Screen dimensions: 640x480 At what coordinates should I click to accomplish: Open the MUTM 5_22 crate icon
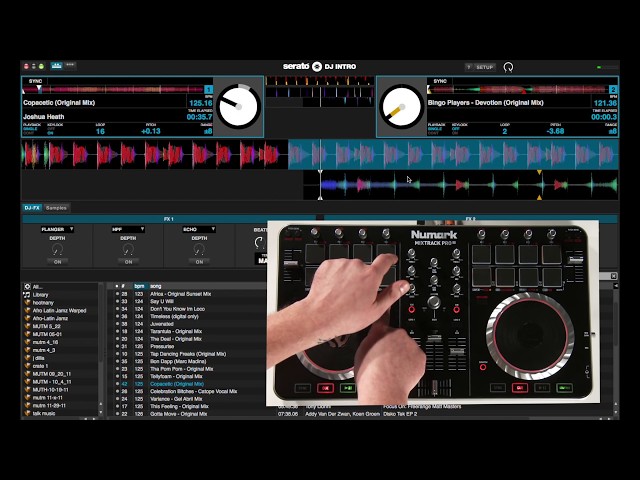pos(27,327)
